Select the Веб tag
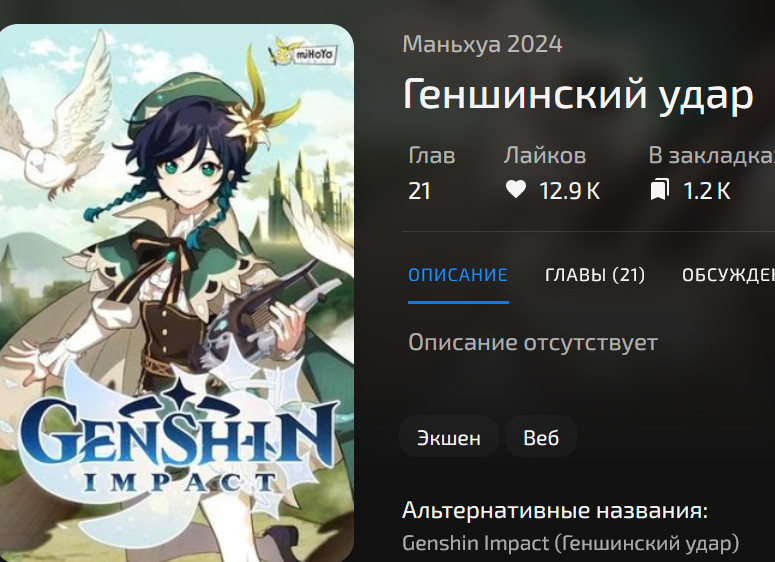This screenshot has width=775, height=562. click(x=541, y=436)
